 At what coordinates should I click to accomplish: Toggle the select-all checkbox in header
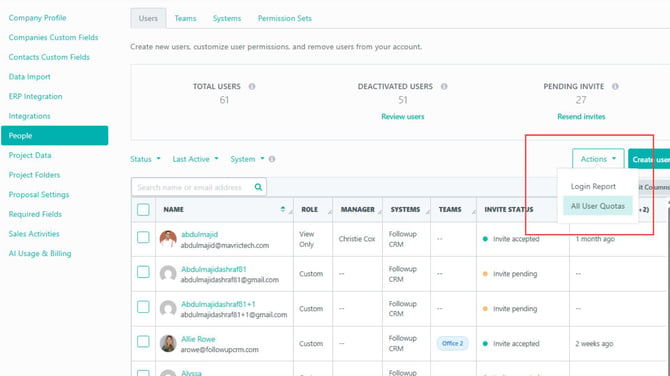pos(143,209)
